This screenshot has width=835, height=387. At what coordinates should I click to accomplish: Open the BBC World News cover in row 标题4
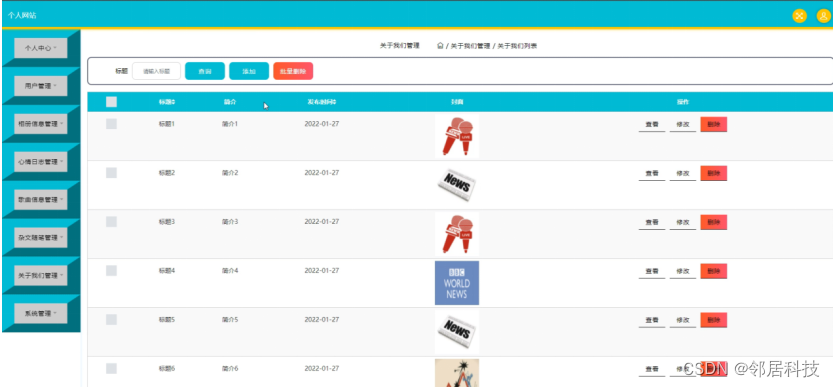pyautogui.click(x=456, y=283)
